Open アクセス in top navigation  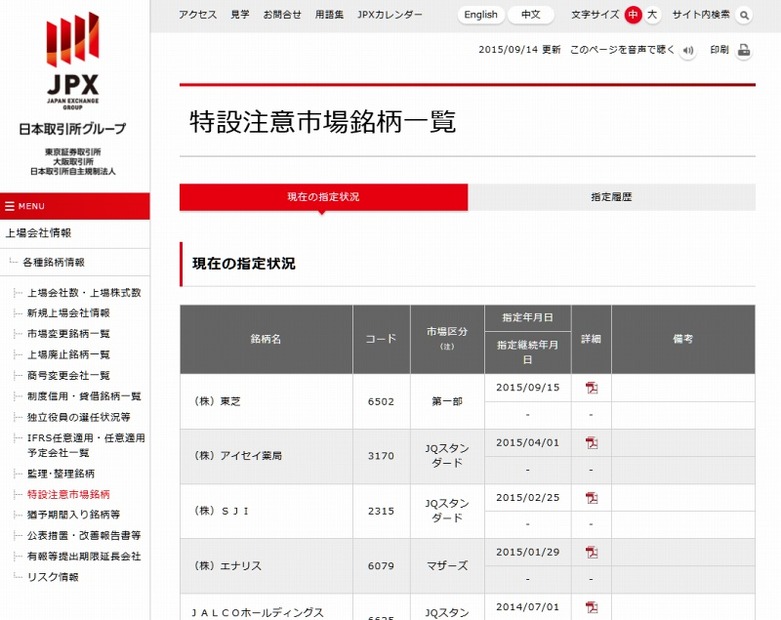tap(198, 15)
